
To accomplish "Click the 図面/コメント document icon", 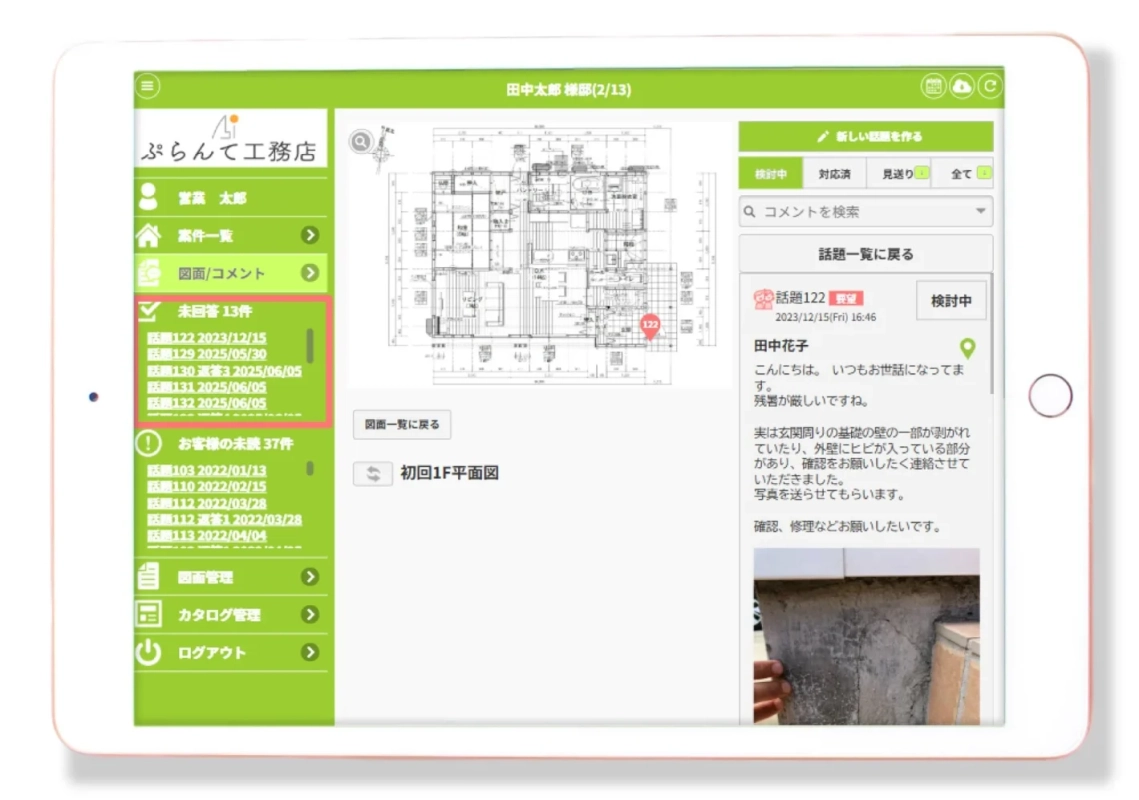I will [149, 273].
